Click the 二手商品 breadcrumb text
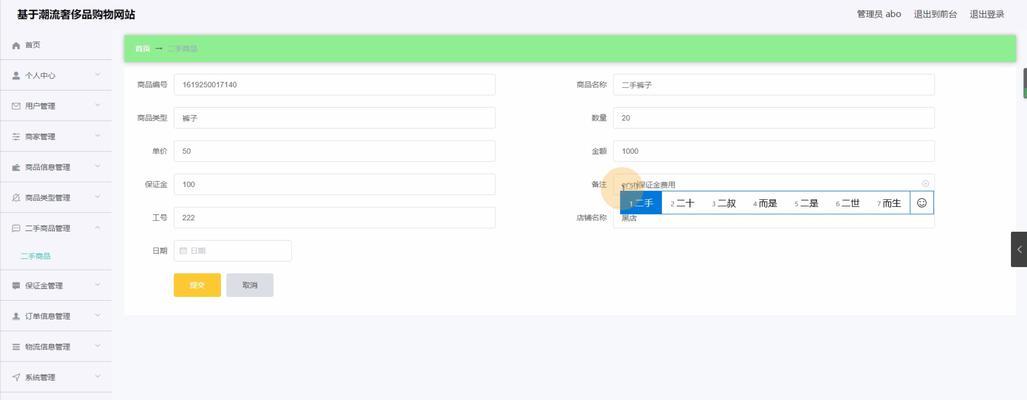The height and width of the screenshot is (400, 1027). point(182,49)
